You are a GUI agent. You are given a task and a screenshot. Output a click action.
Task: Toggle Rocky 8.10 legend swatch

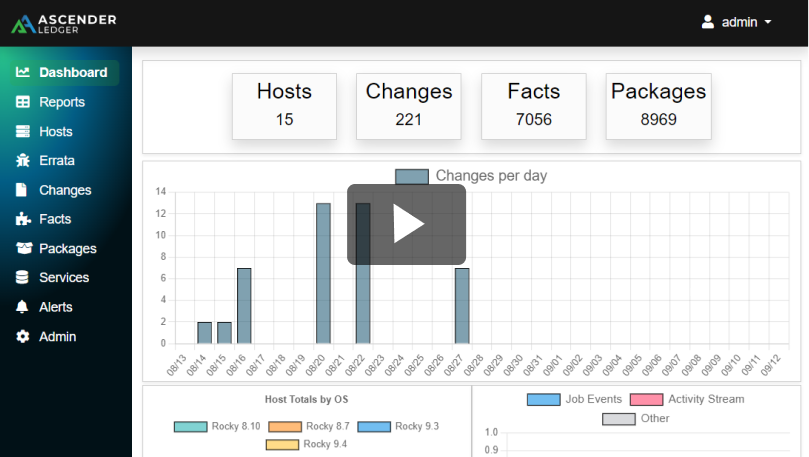(x=190, y=427)
